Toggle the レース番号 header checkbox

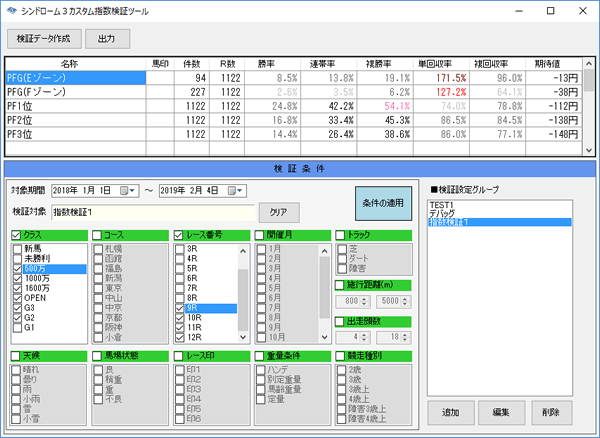pos(178,235)
